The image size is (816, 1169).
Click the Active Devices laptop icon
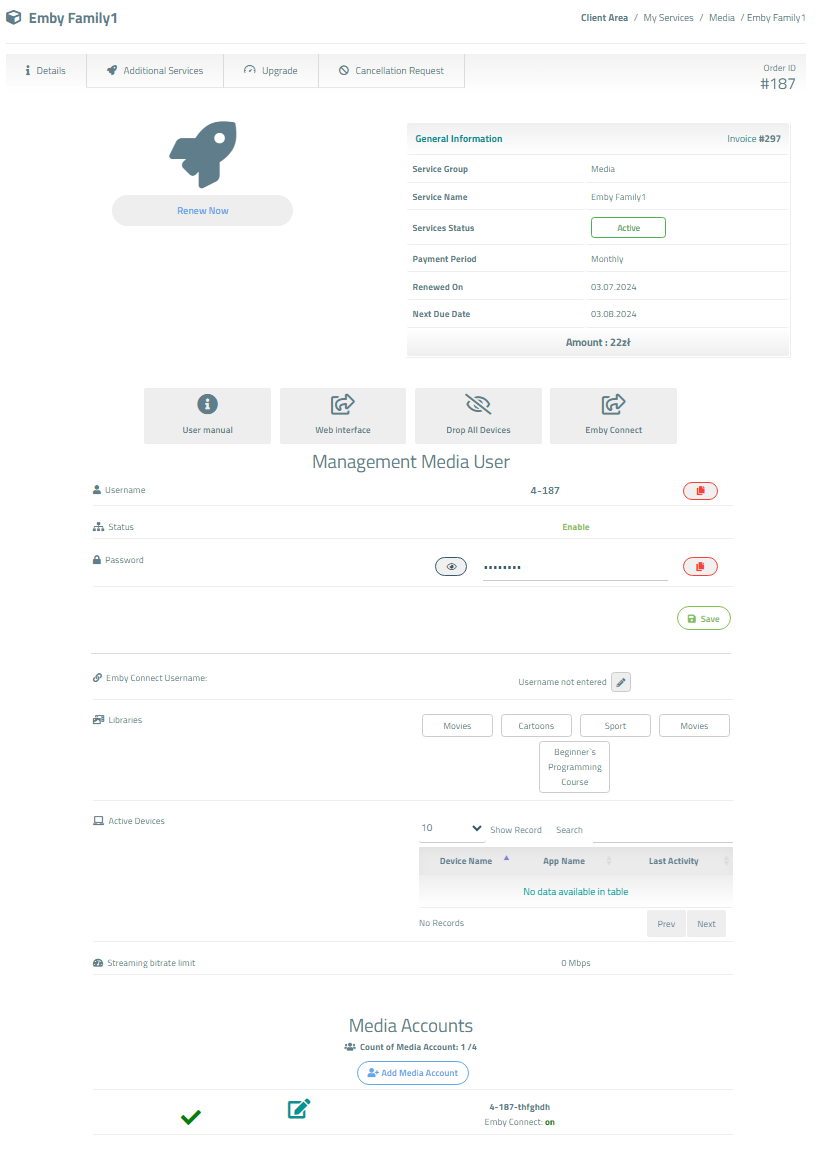click(x=98, y=821)
